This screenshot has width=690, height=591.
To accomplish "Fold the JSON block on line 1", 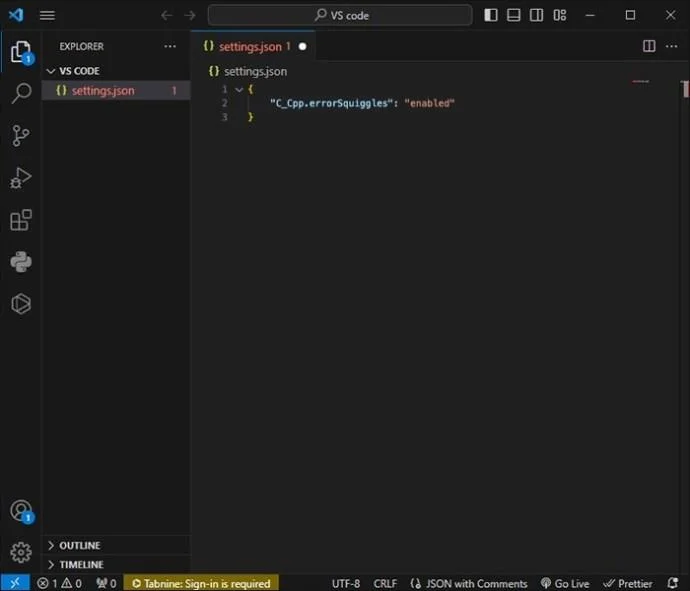I will coord(239,89).
